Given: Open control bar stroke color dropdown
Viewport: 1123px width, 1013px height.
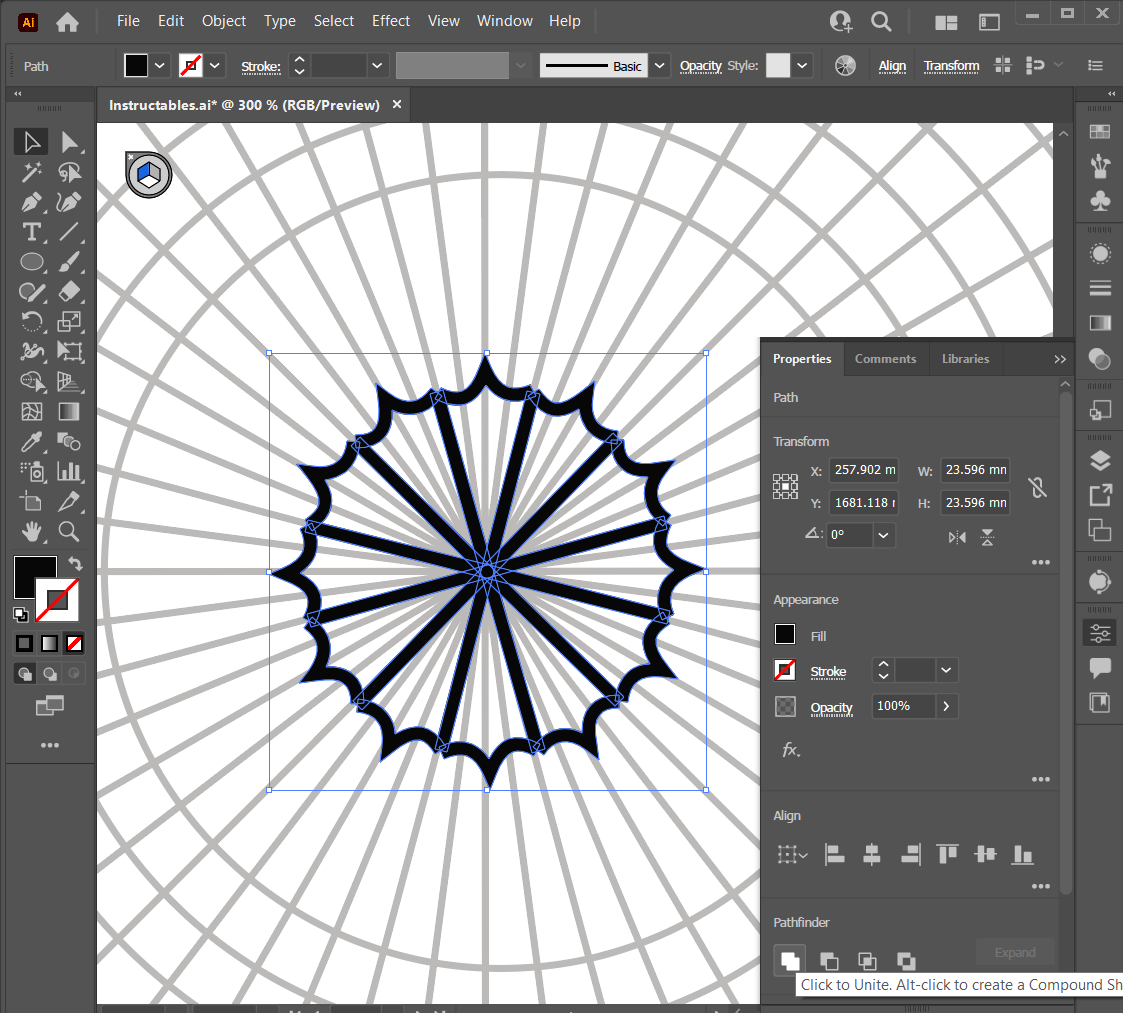Looking at the screenshot, I should (215, 66).
